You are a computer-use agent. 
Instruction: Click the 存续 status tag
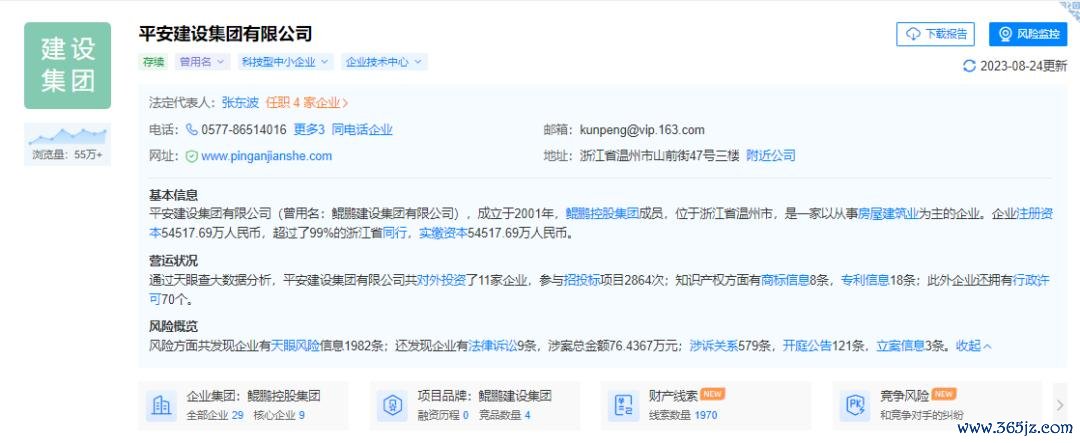coord(154,62)
